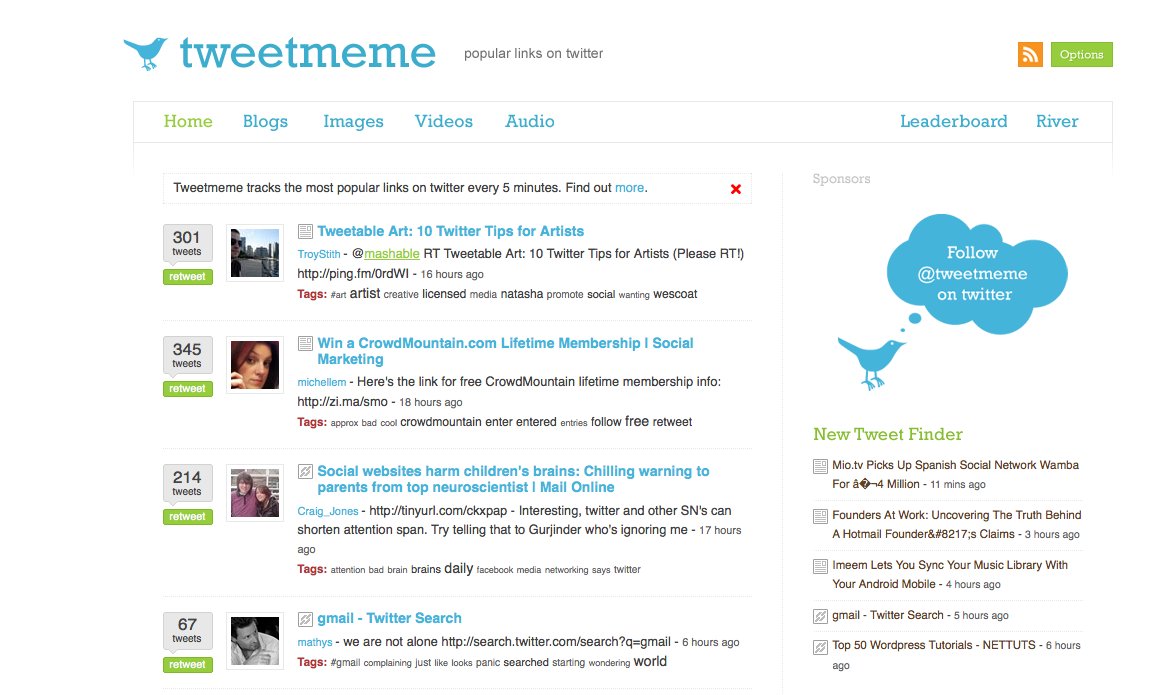
Task: Open TroyStith's user profile link
Action: 319,254
